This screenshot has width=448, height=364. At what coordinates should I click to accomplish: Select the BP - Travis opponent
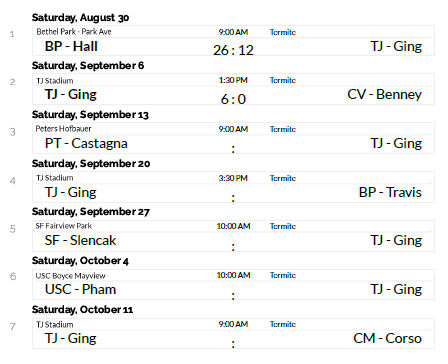[x=390, y=192]
